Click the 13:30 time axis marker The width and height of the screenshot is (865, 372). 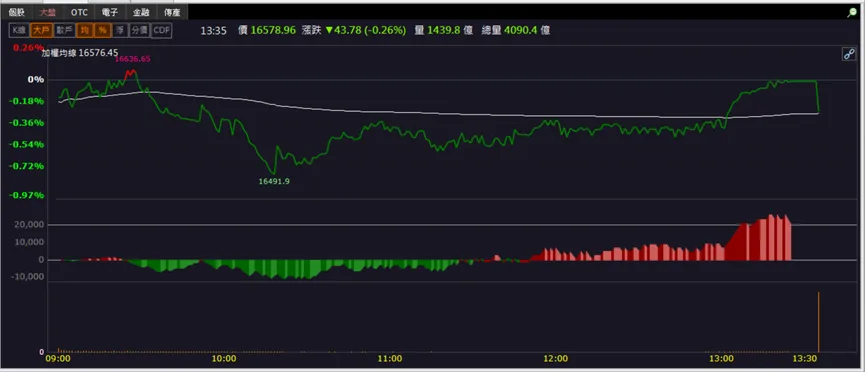(x=804, y=359)
